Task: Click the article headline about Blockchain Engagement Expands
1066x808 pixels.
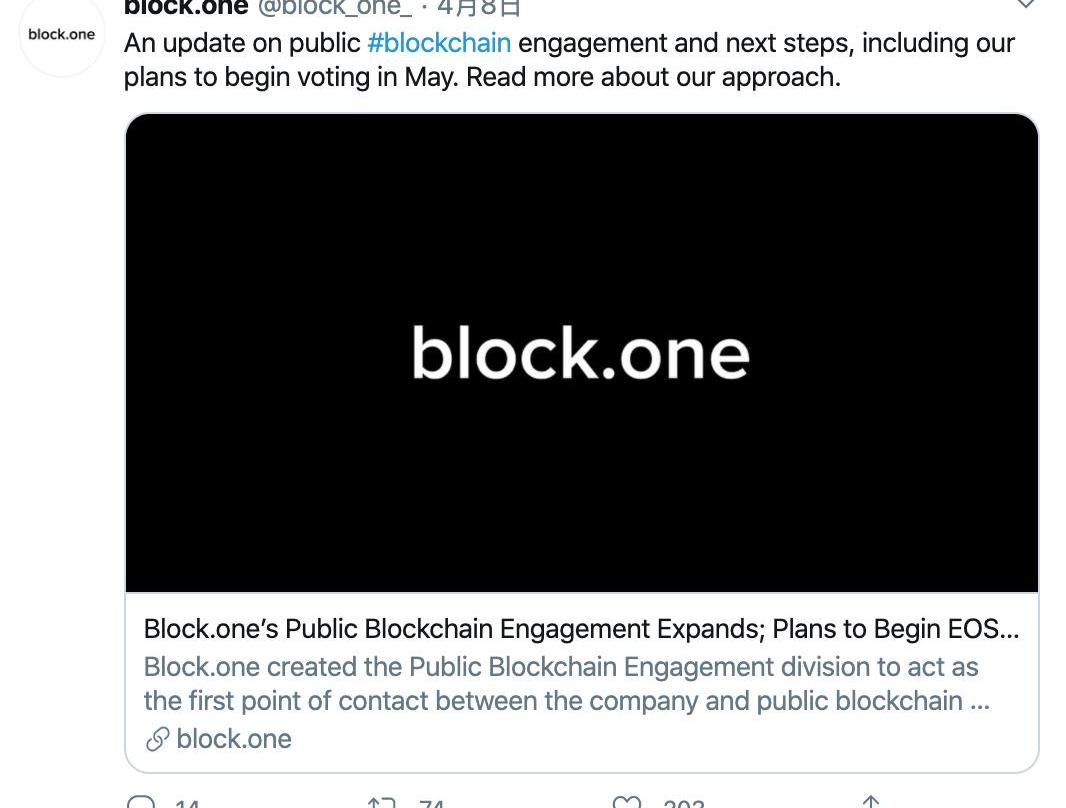Action: pyautogui.click(x=581, y=629)
